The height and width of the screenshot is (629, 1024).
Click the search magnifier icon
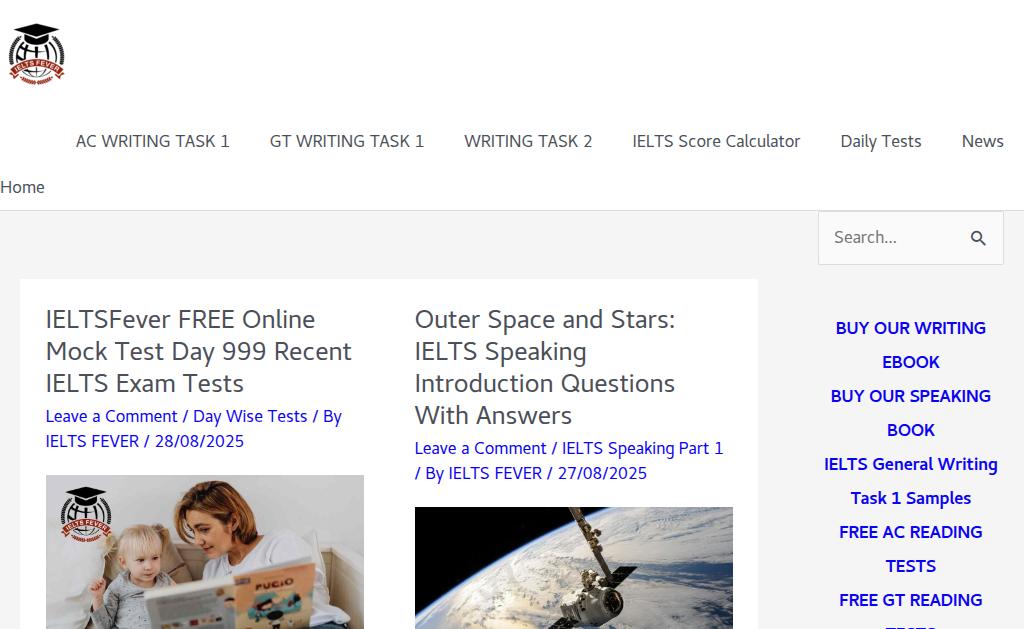tap(978, 238)
